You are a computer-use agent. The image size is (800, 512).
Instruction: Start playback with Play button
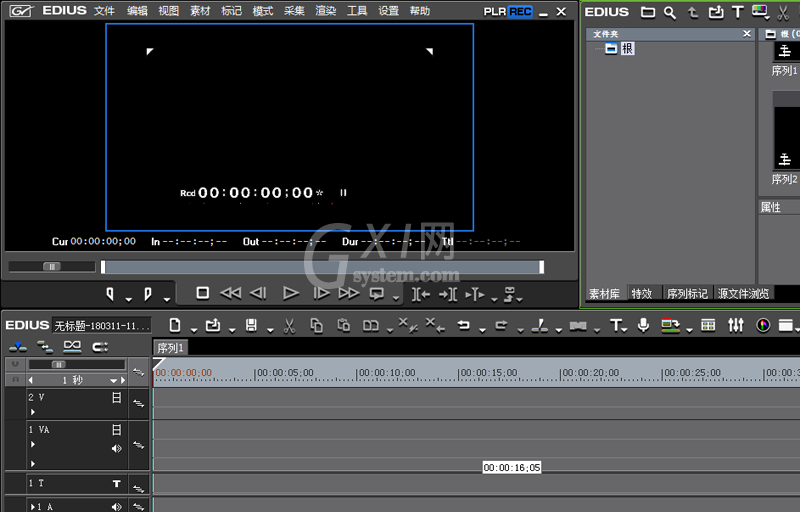[291, 293]
